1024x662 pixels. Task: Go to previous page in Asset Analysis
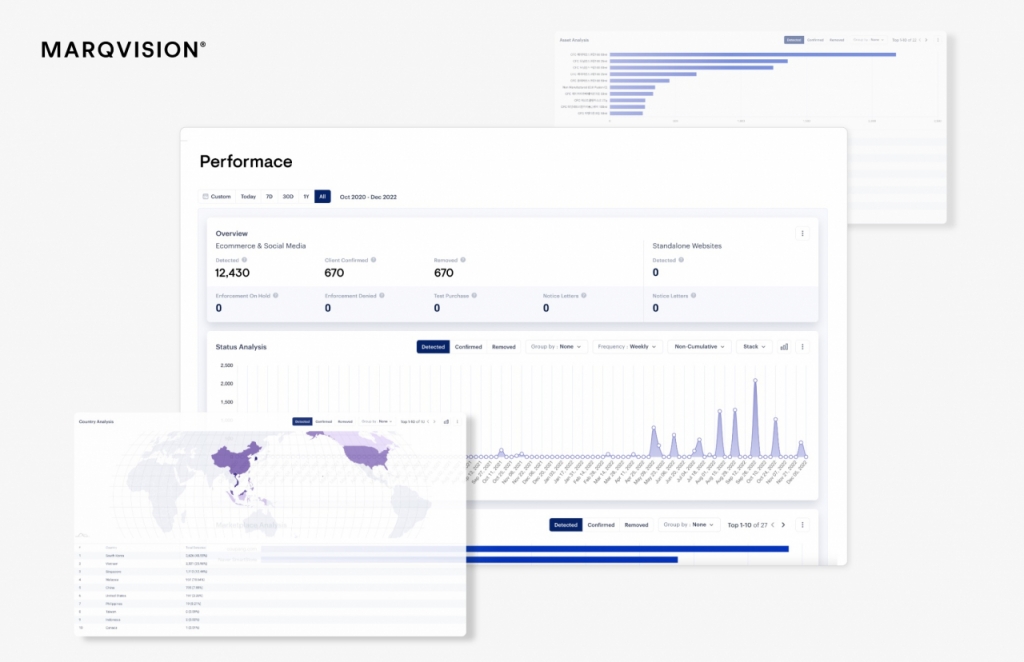click(x=920, y=40)
